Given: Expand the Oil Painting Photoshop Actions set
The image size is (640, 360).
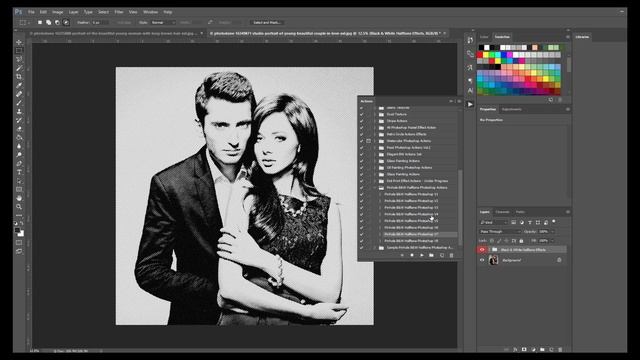Looking at the screenshot, I should [375, 167].
